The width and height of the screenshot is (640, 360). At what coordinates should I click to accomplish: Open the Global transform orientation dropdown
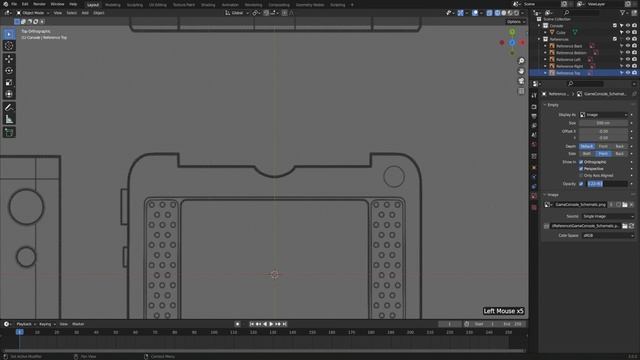(237, 13)
